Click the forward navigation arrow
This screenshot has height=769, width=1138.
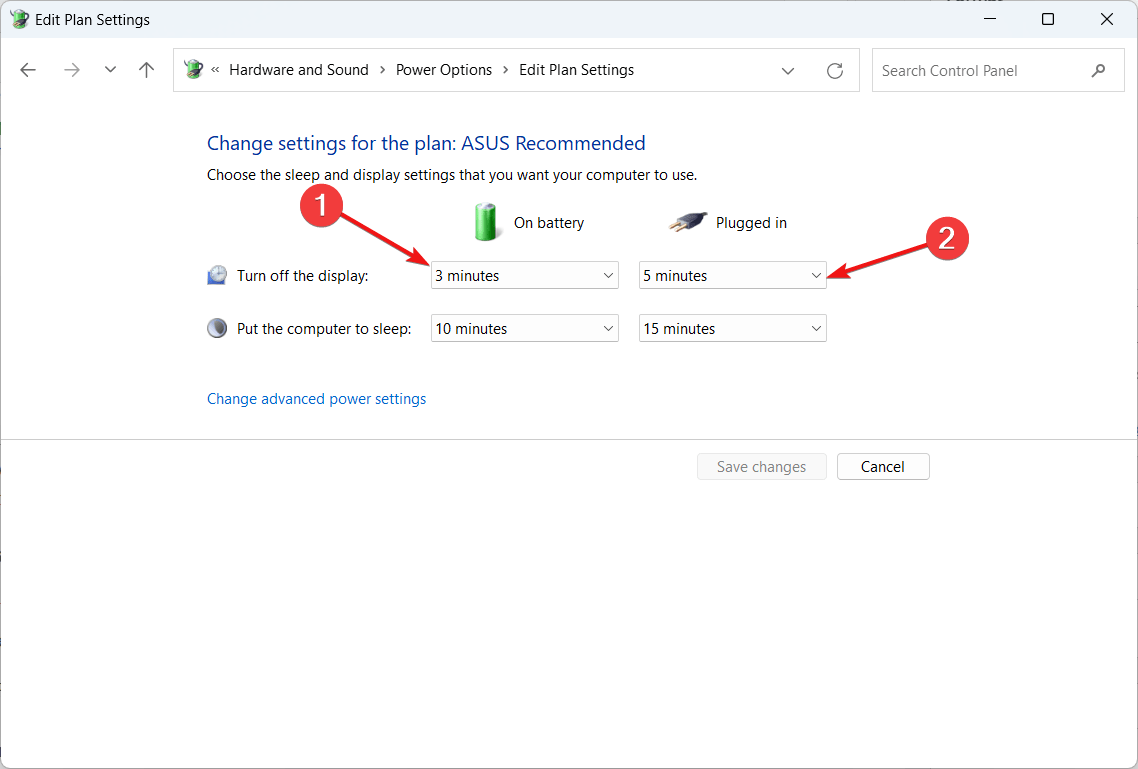pyautogui.click(x=71, y=70)
